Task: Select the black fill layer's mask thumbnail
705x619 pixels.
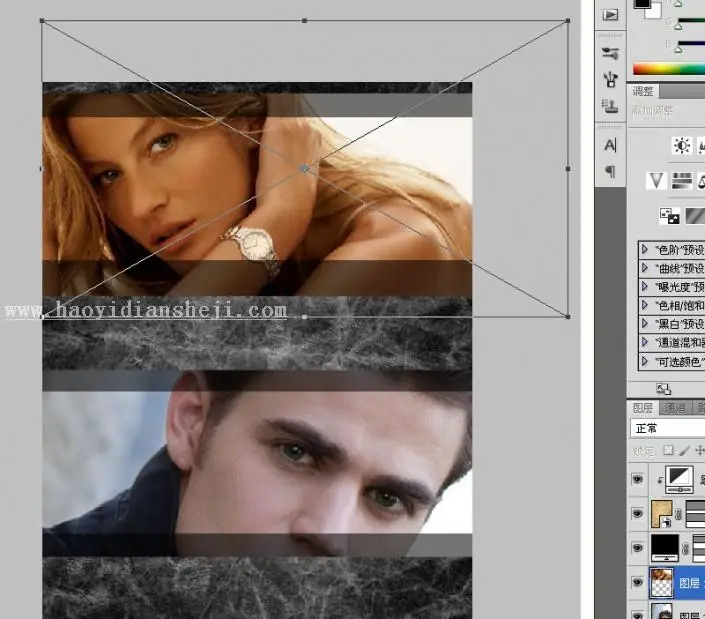Action: pos(699,548)
